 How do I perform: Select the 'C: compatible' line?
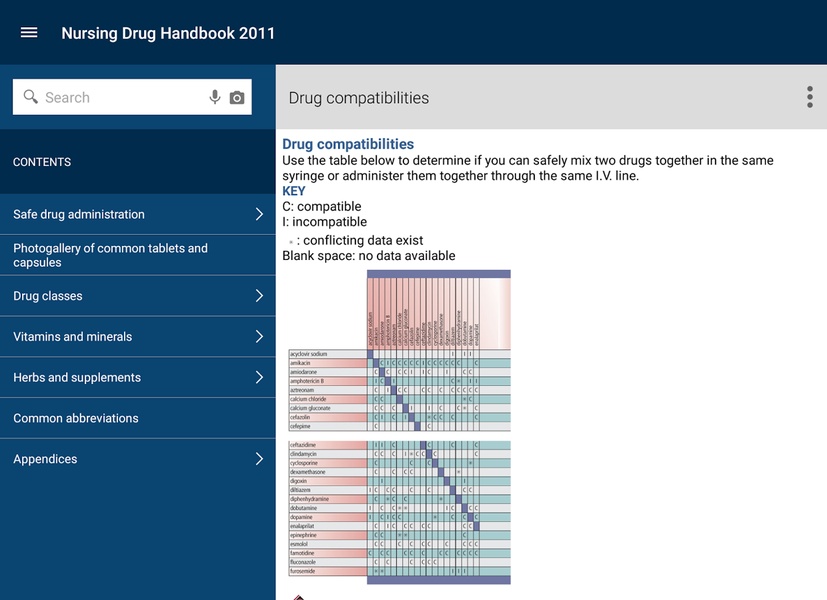322,206
